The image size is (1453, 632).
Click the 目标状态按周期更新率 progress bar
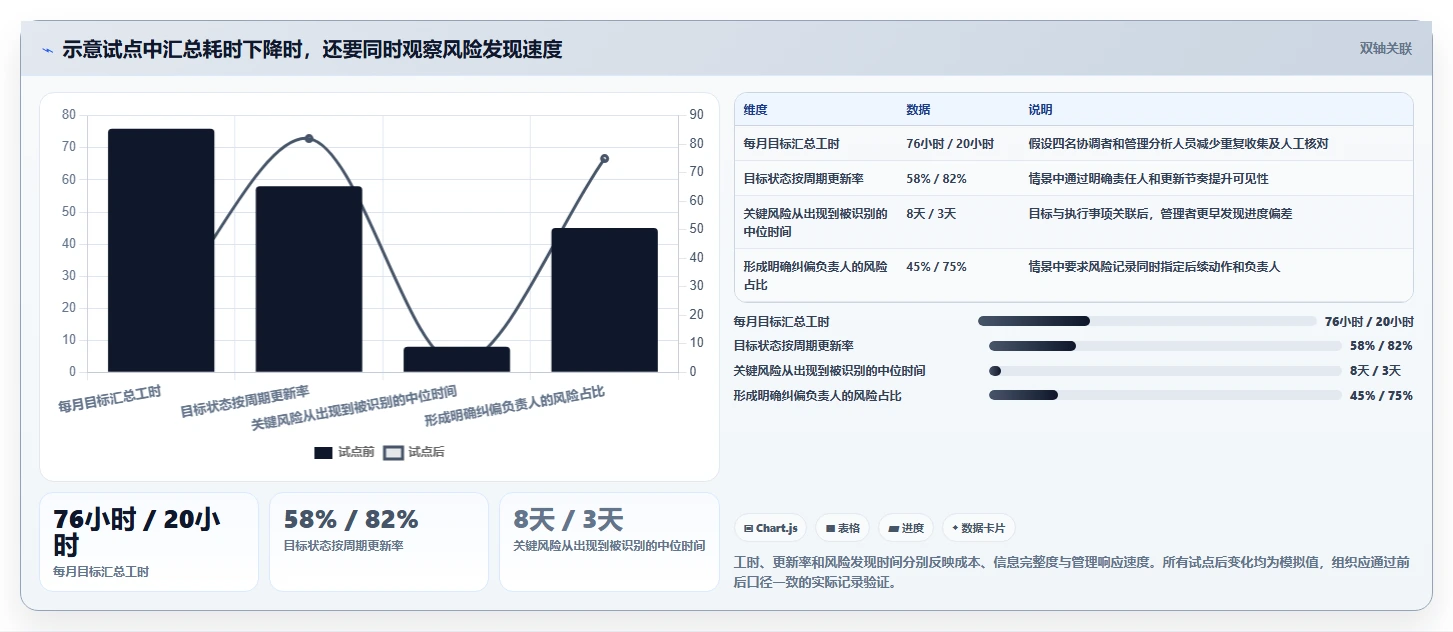coord(1165,346)
